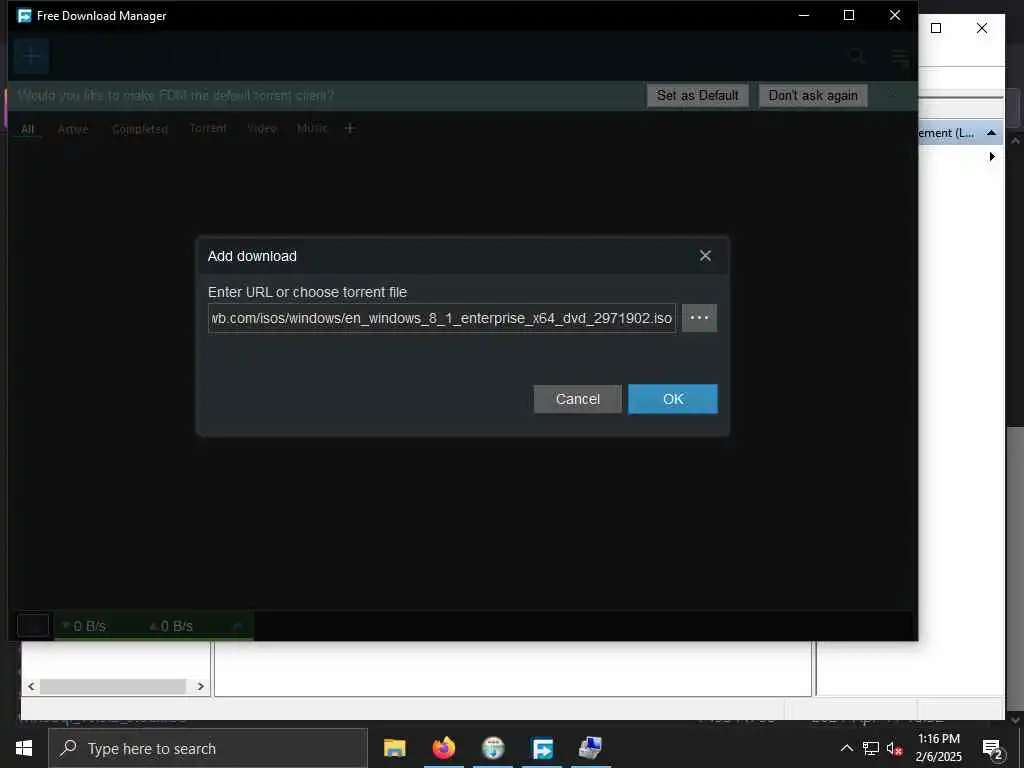Click the download speed 0 B/s indicator

84,626
